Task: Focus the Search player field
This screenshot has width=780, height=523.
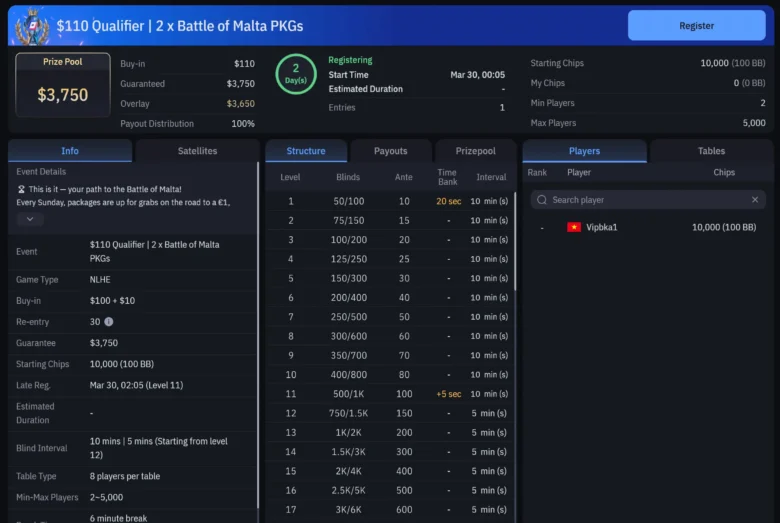Action: pos(648,200)
